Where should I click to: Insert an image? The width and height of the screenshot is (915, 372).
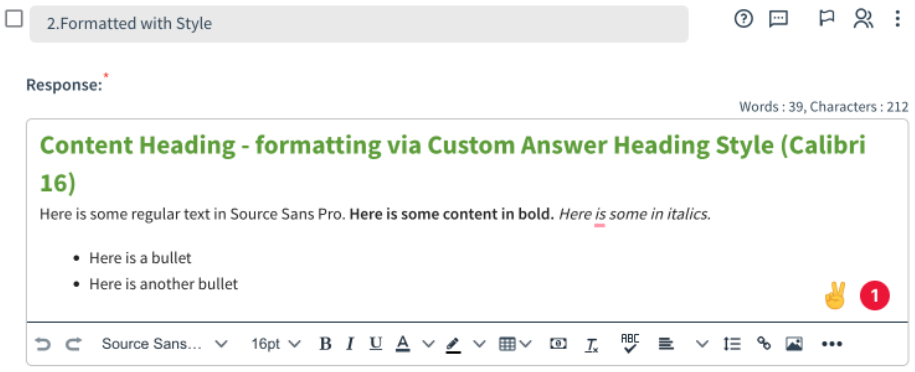click(x=794, y=344)
